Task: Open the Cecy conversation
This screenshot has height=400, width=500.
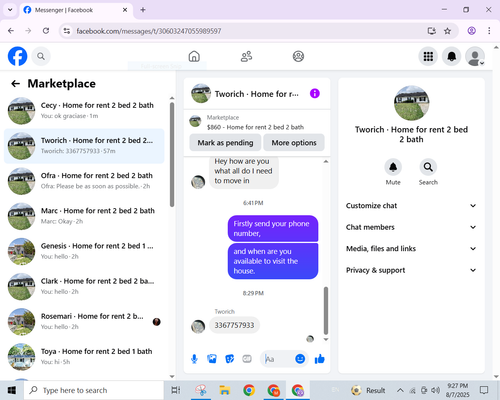Action: pos(84,111)
